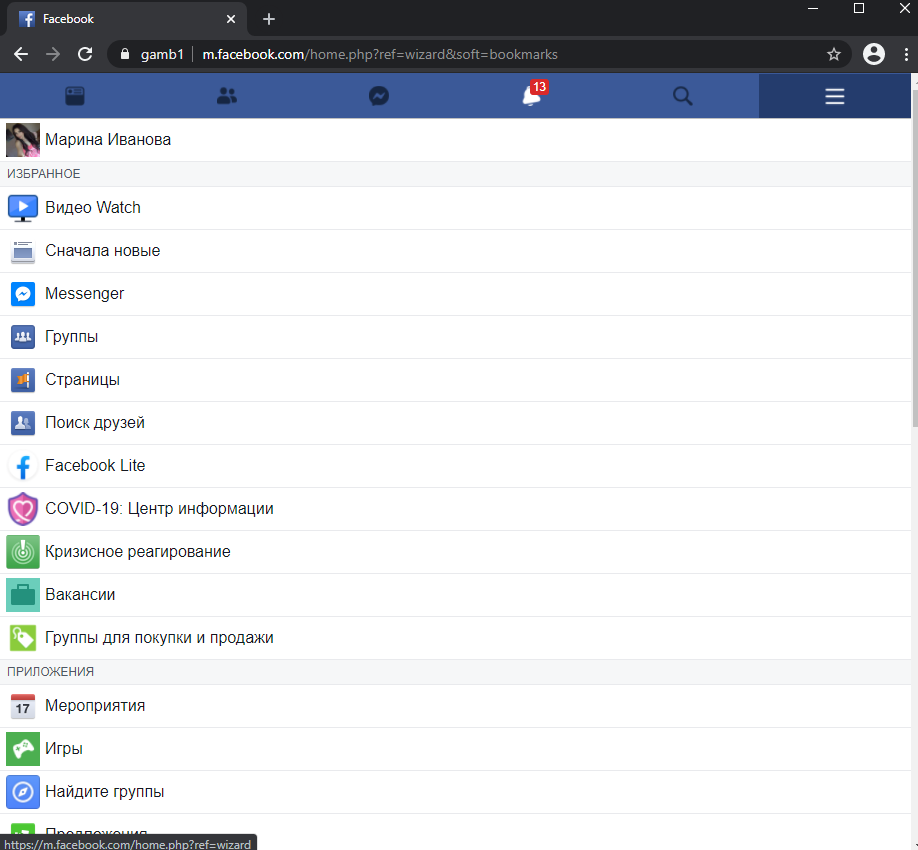Click the Вакансии briefcase icon
Screen dimensions: 918x850
23,595
